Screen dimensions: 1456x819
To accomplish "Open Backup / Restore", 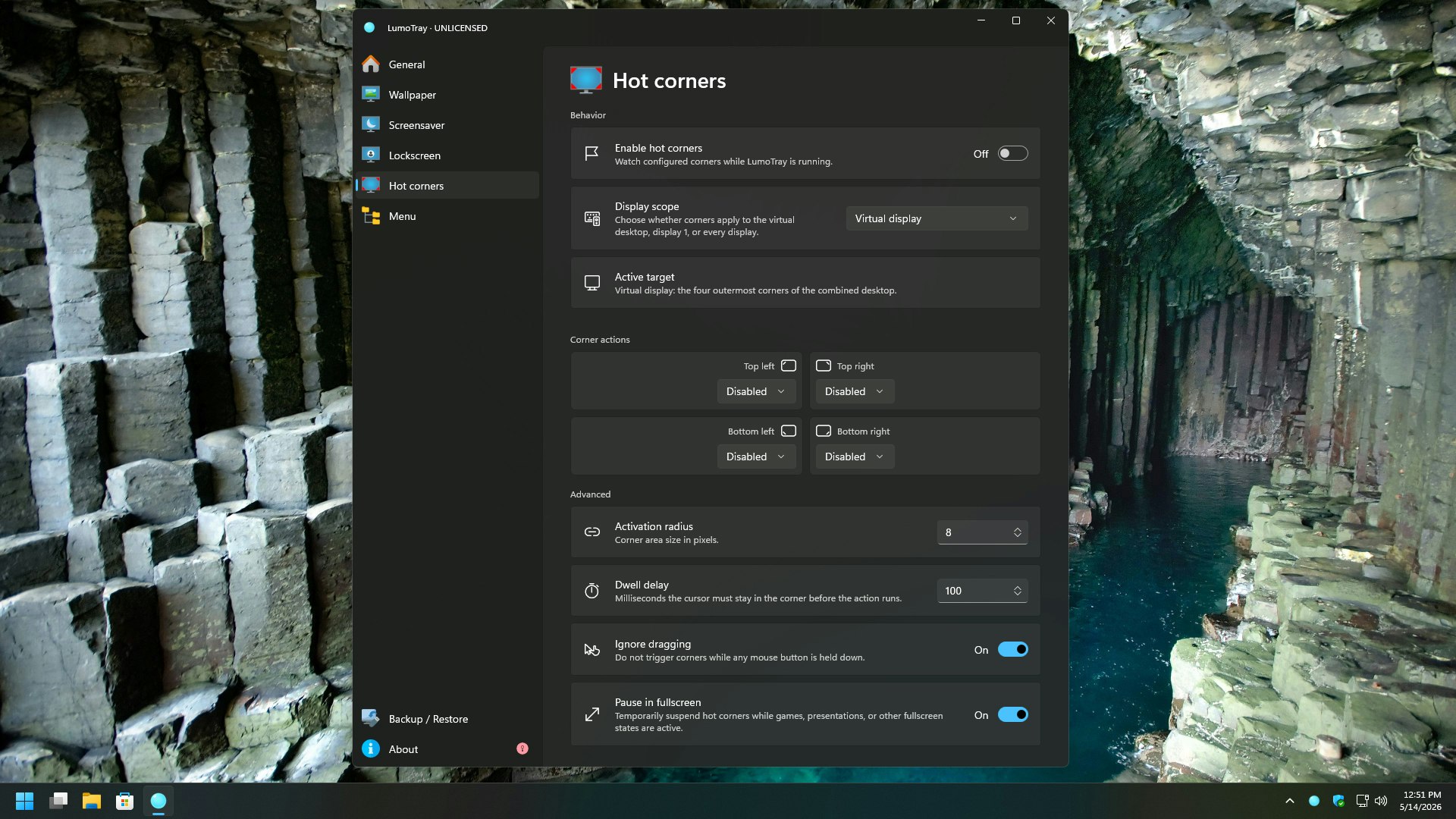I will (x=447, y=719).
